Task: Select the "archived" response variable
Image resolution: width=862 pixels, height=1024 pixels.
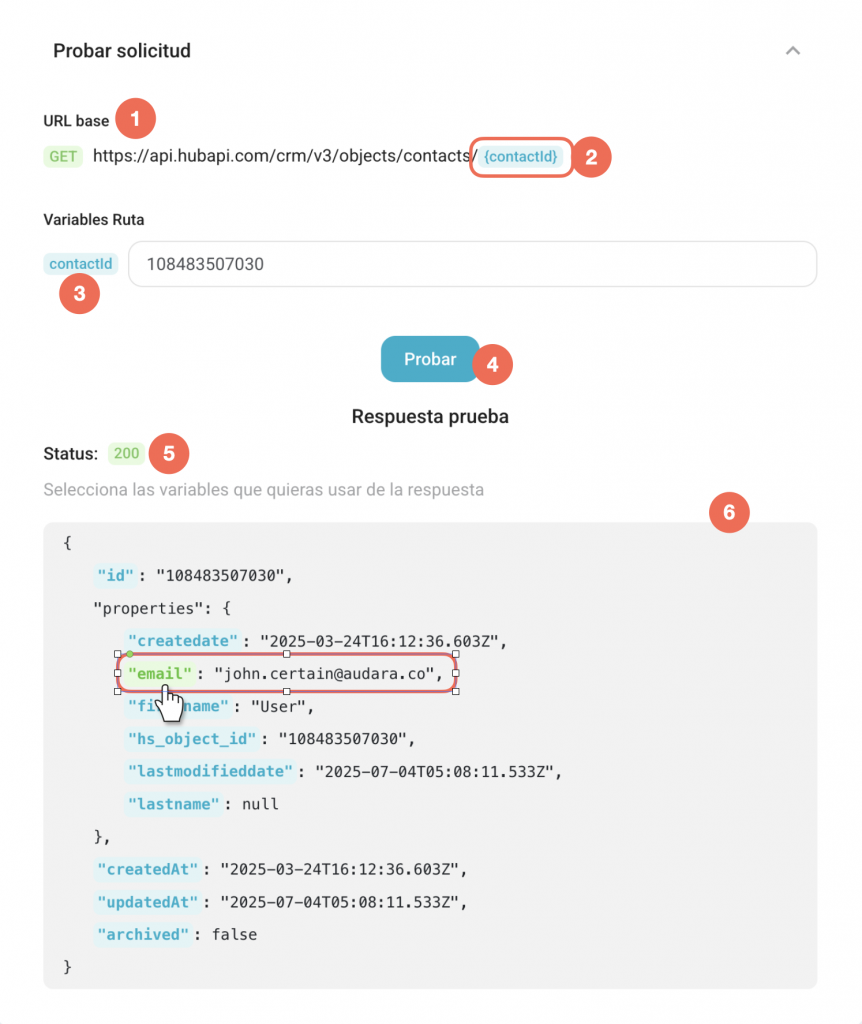Action: [x=142, y=934]
